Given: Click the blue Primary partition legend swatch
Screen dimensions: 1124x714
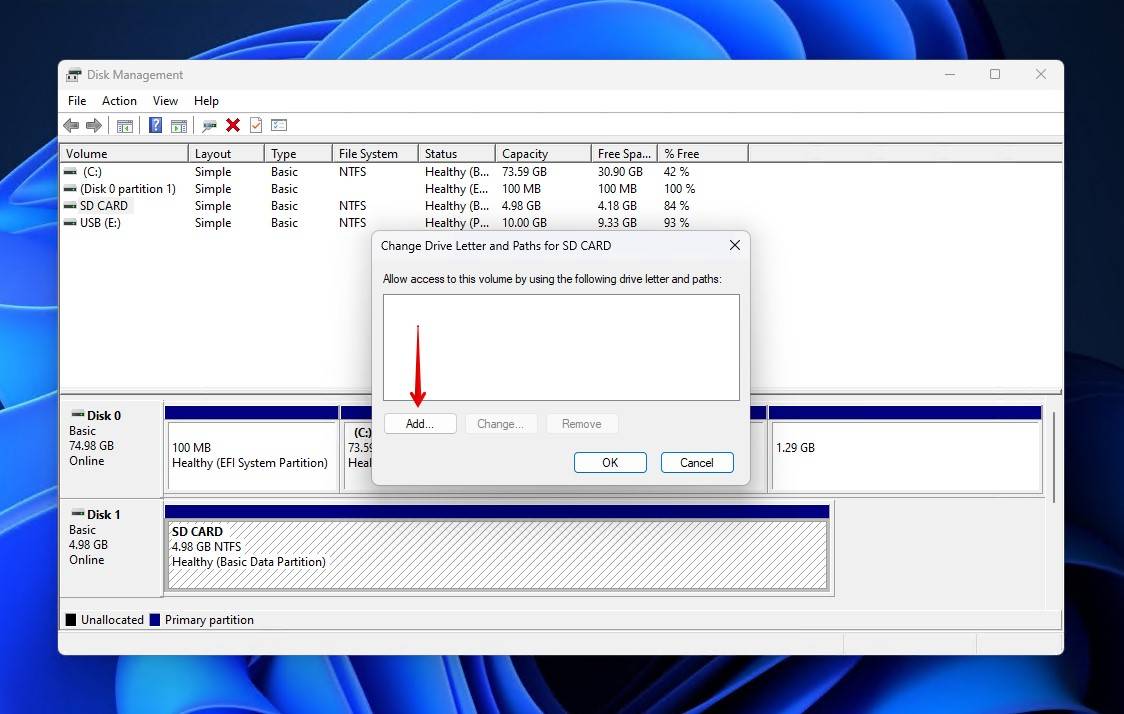Looking at the screenshot, I should tap(155, 620).
